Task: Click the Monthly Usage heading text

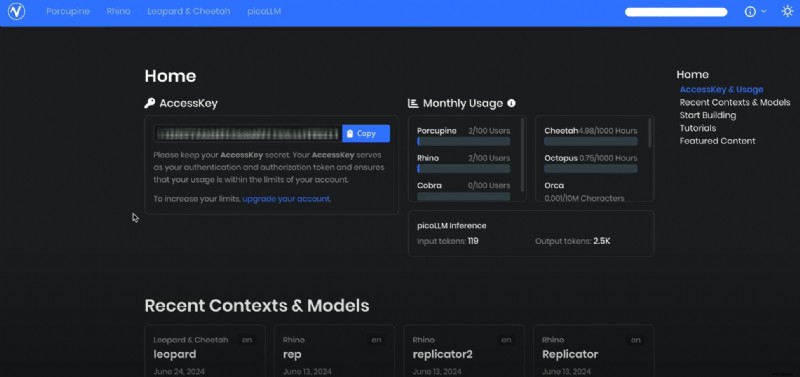Action: point(463,104)
